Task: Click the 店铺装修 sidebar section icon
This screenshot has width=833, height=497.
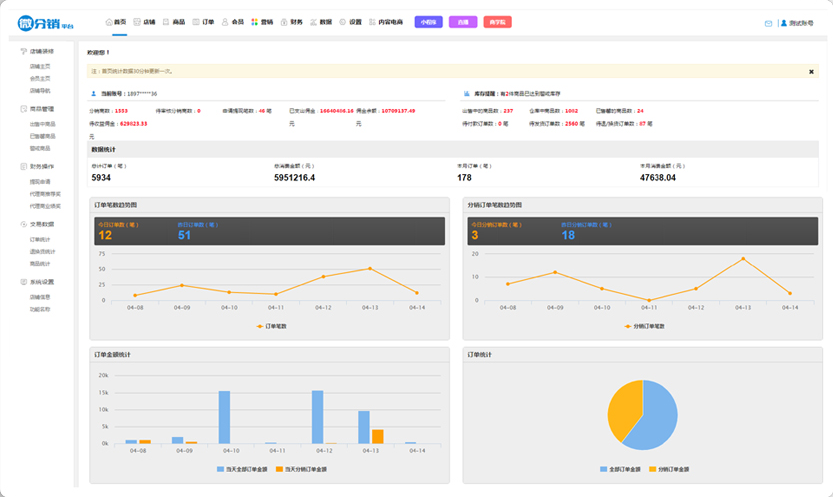Action: 23,51
